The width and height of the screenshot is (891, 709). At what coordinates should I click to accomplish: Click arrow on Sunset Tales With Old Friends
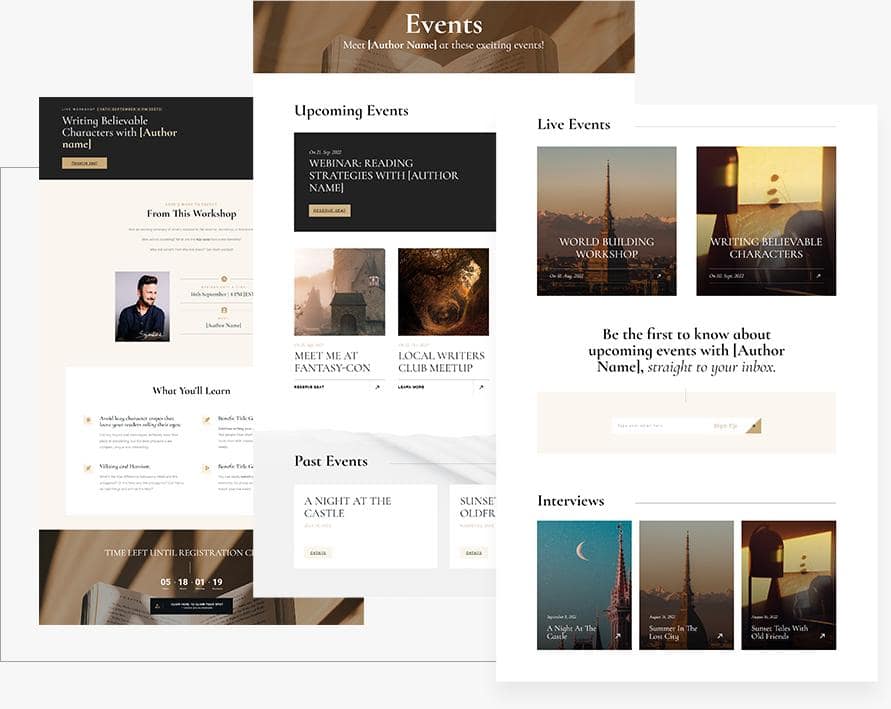822,636
